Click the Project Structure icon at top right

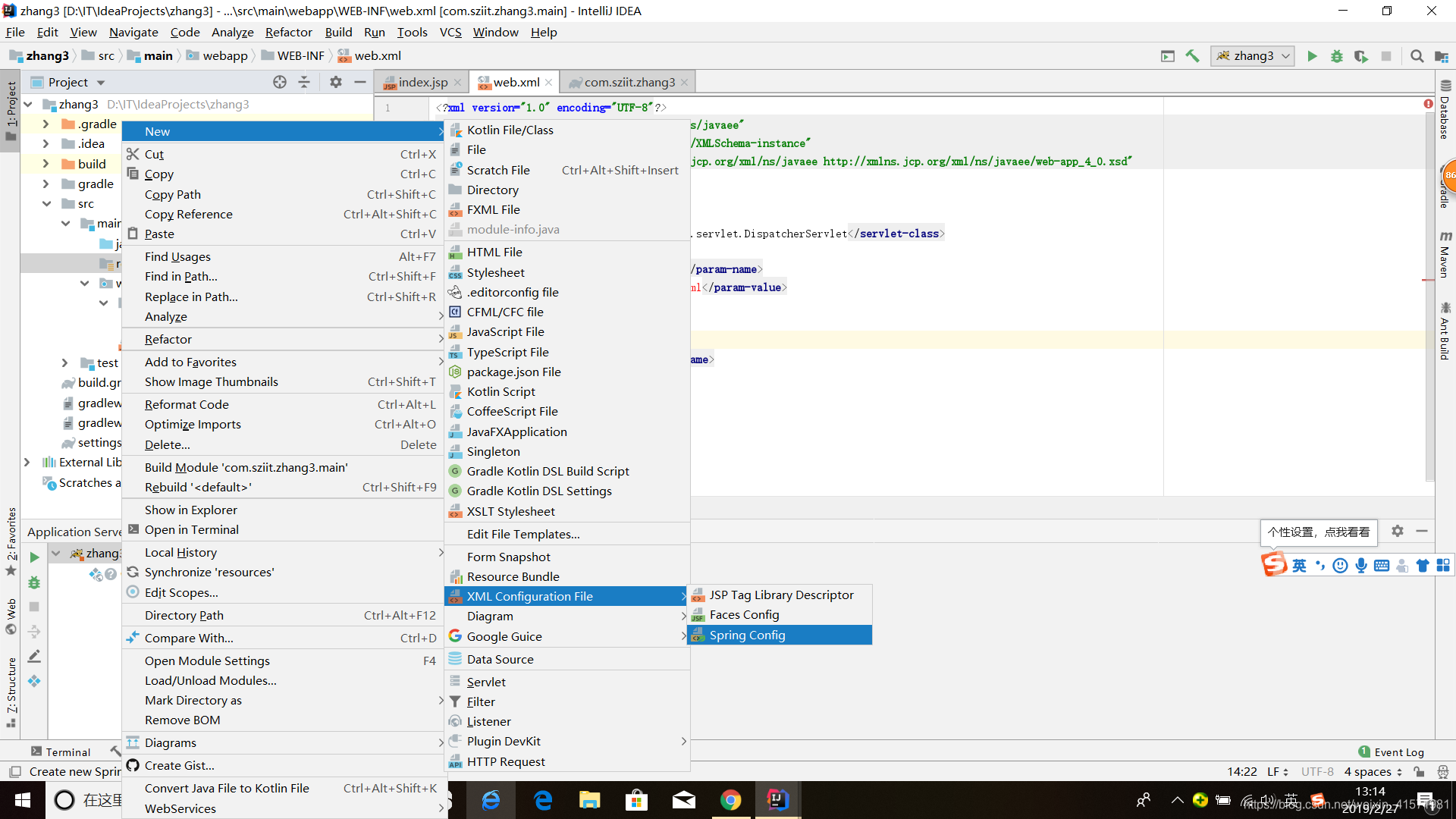(x=1442, y=56)
